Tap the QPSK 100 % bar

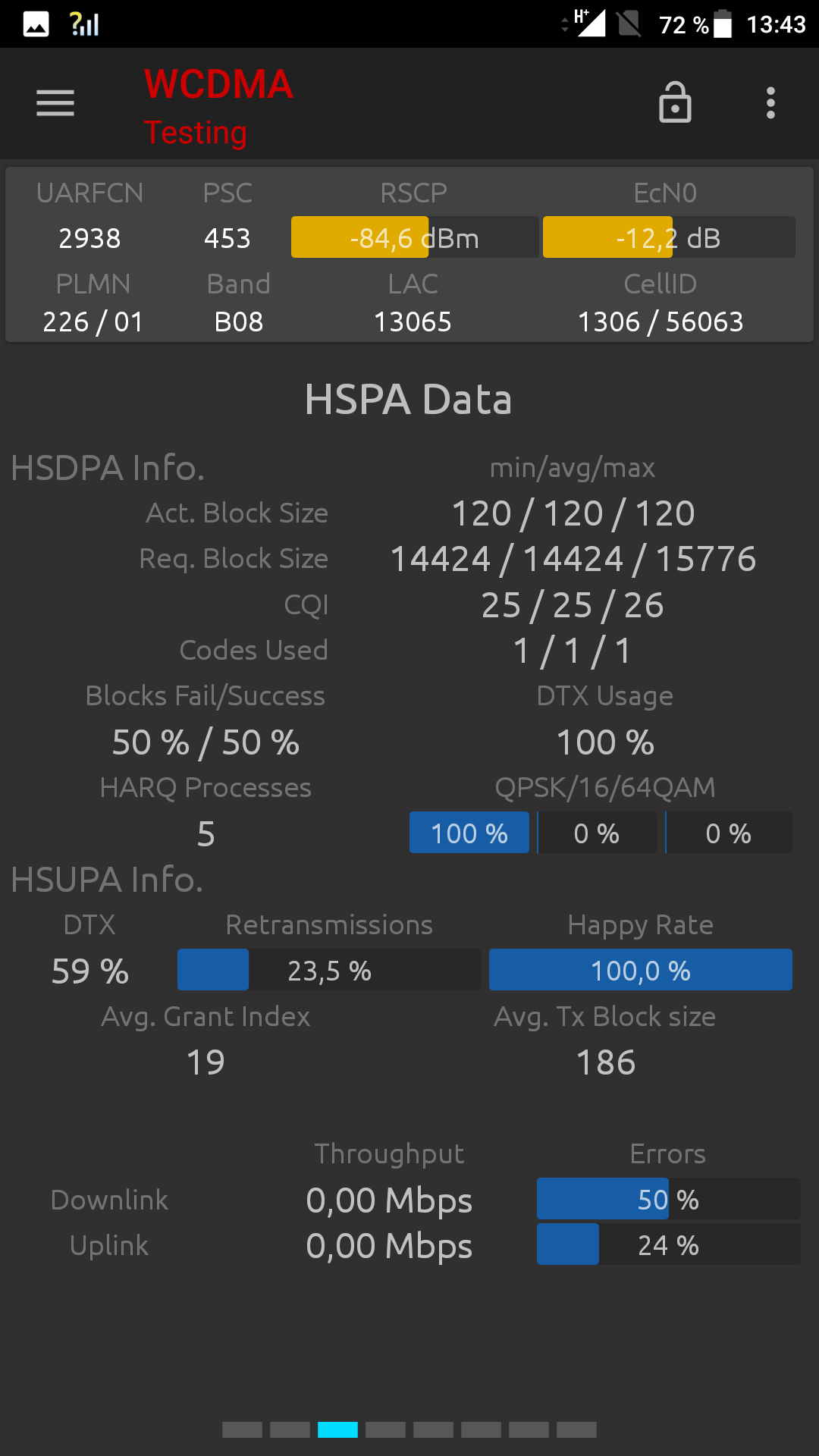(469, 833)
